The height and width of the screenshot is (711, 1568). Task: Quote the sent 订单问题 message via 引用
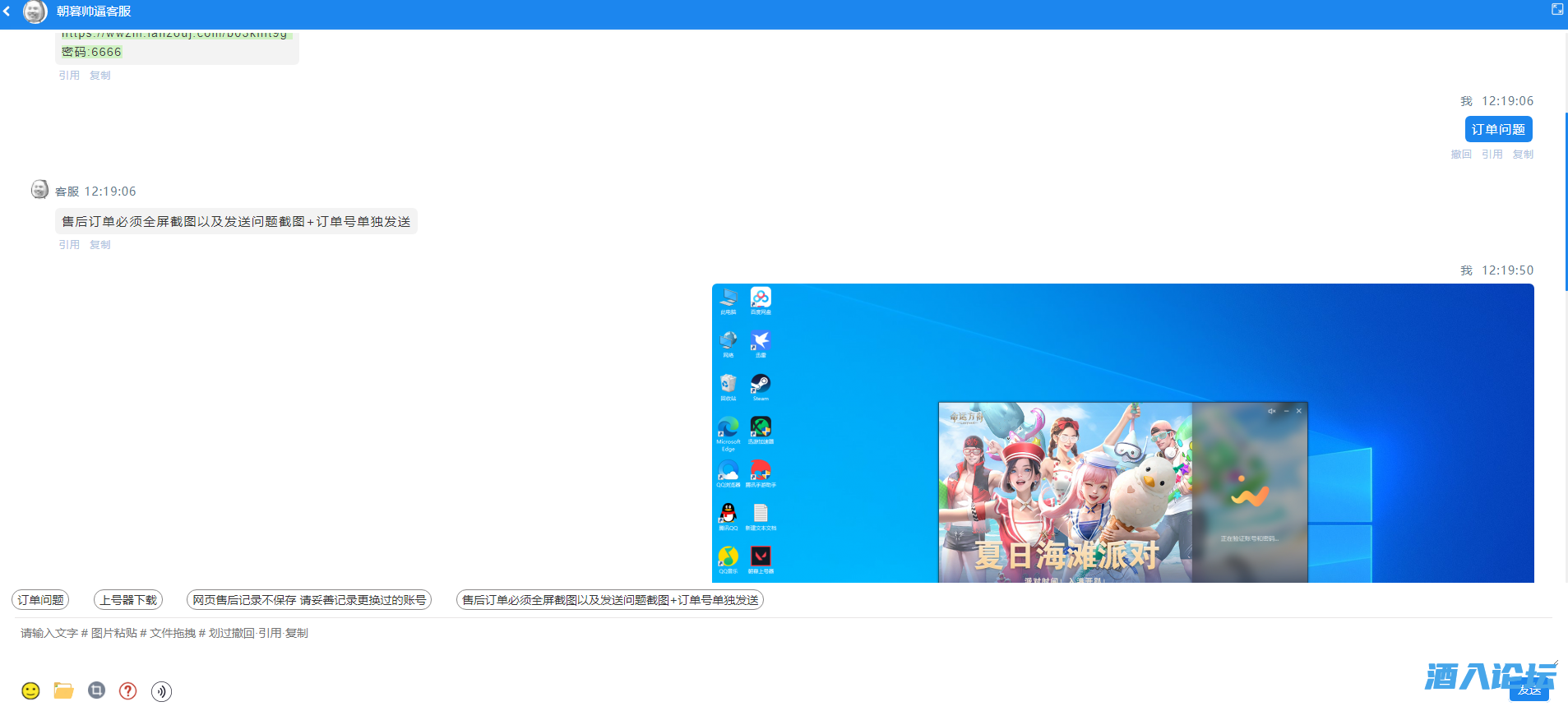coord(1492,155)
